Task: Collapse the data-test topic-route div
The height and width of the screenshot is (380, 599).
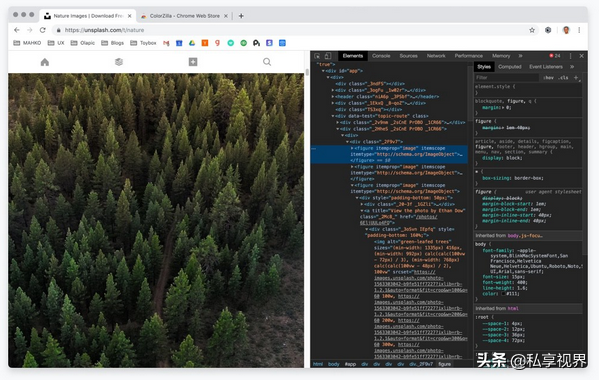Action: pyautogui.click(x=333, y=116)
